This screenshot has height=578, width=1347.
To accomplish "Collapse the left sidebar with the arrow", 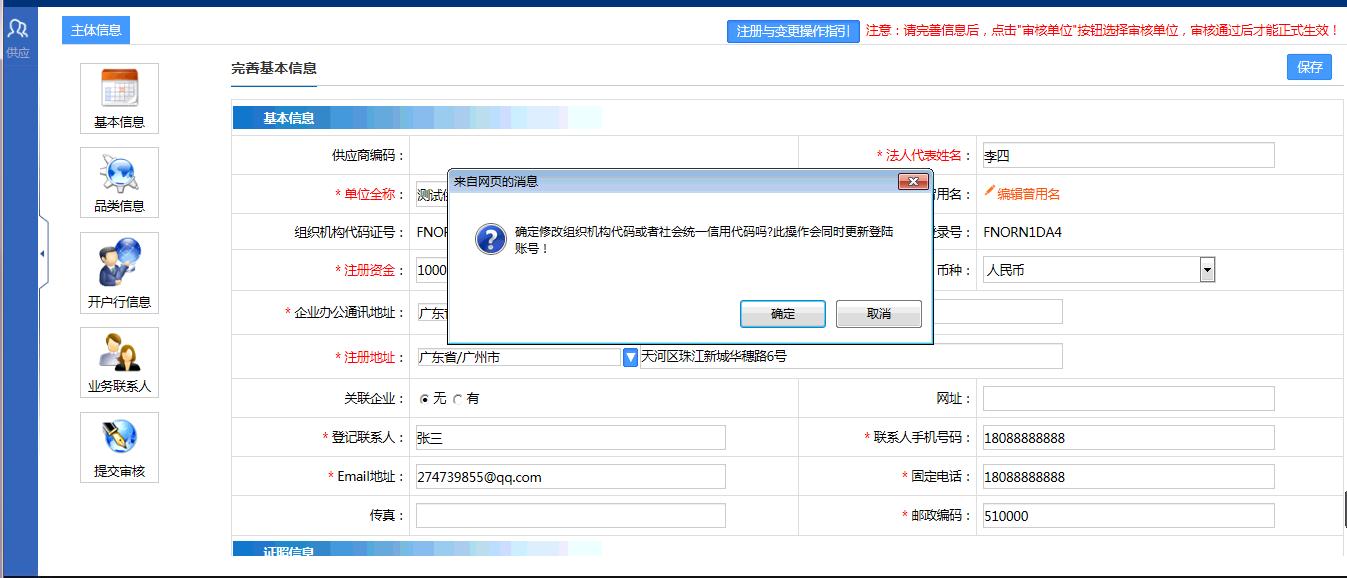I will coord(41,253).
